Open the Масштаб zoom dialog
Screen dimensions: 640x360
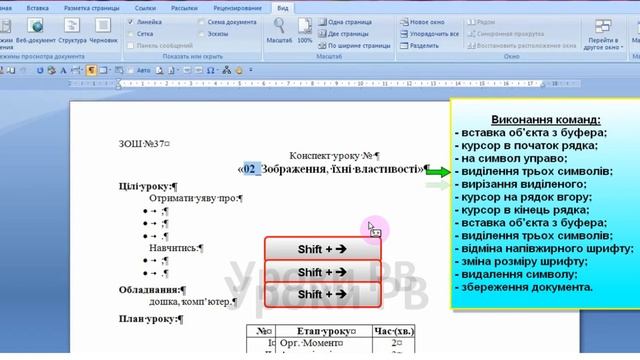(x=279, y=31)
